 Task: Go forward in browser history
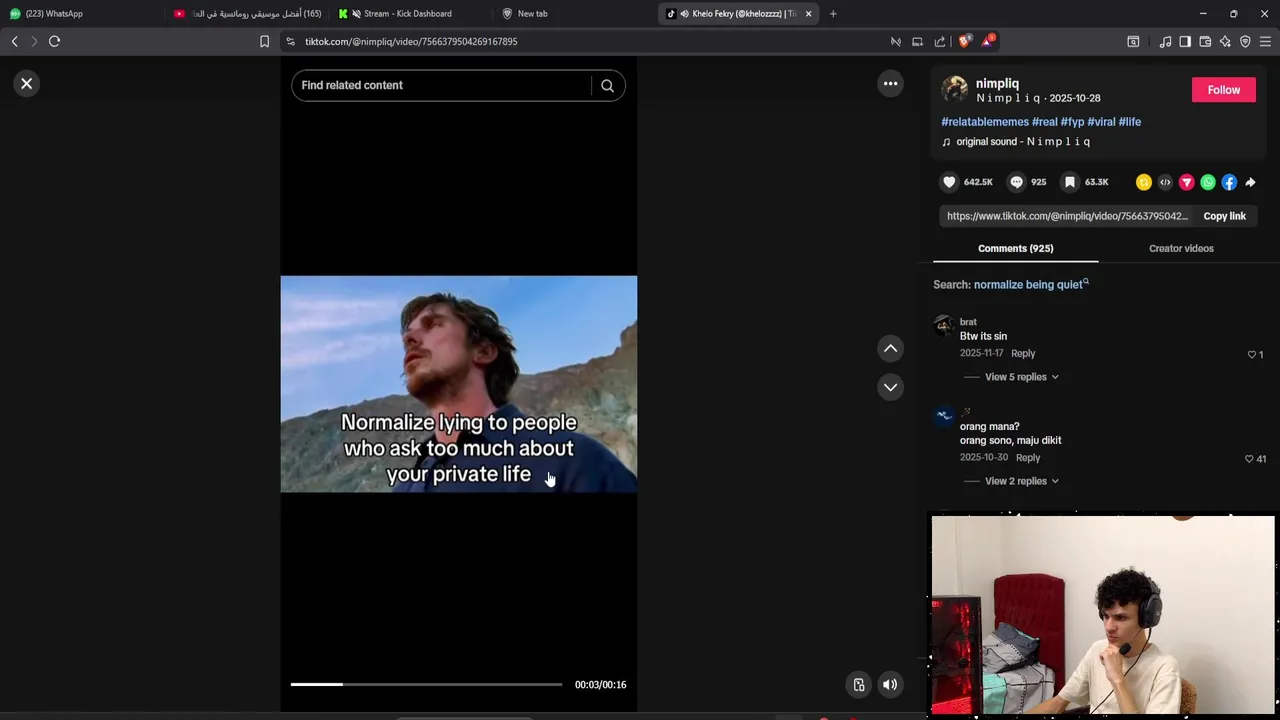34,41
